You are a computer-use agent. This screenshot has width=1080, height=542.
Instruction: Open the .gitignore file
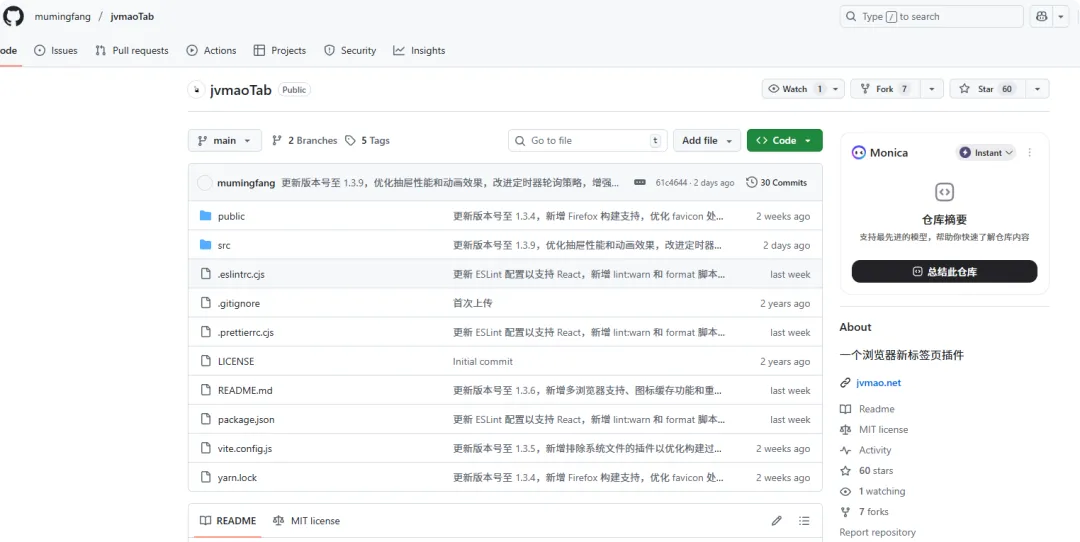(239, 303)
